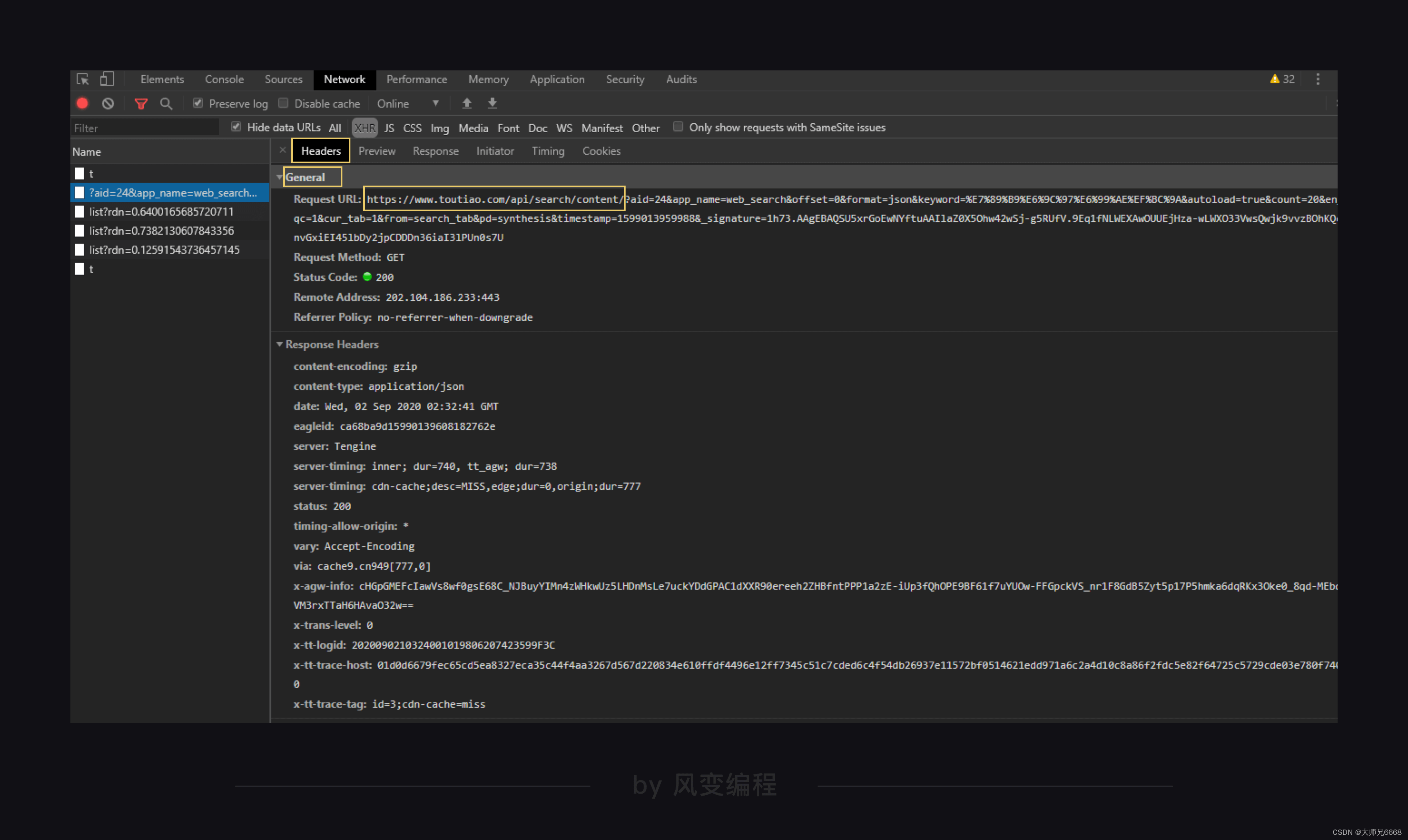Image resolution: width=1408 pixels, height=840 pixels.
Task: Select the XHR filter button
Action: click(364, 127)
